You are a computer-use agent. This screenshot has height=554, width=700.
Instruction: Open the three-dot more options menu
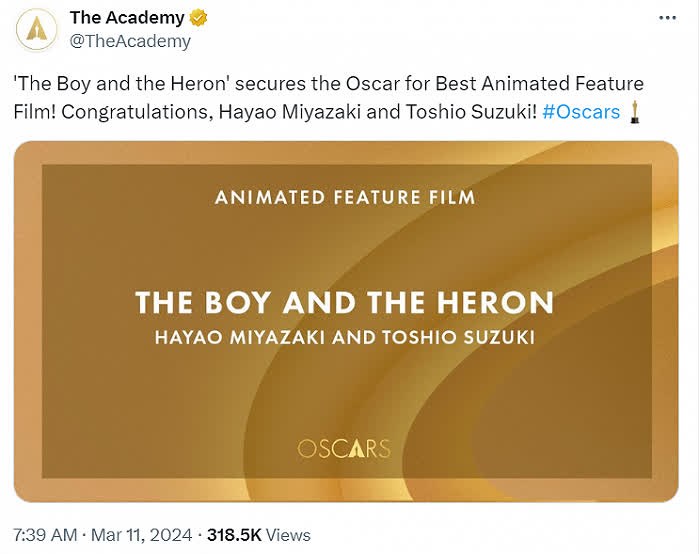tap(667, 18)
